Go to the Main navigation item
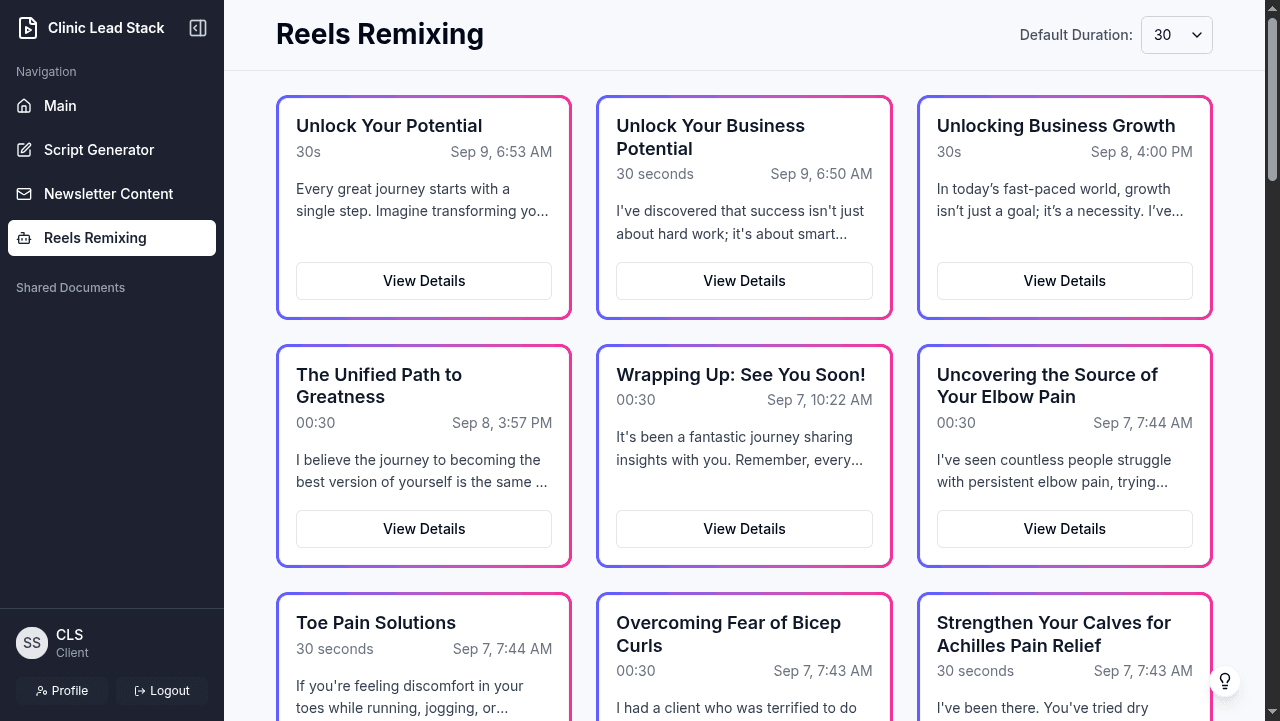The width and height of the screenshot is (1280, 721). [60, 106]
